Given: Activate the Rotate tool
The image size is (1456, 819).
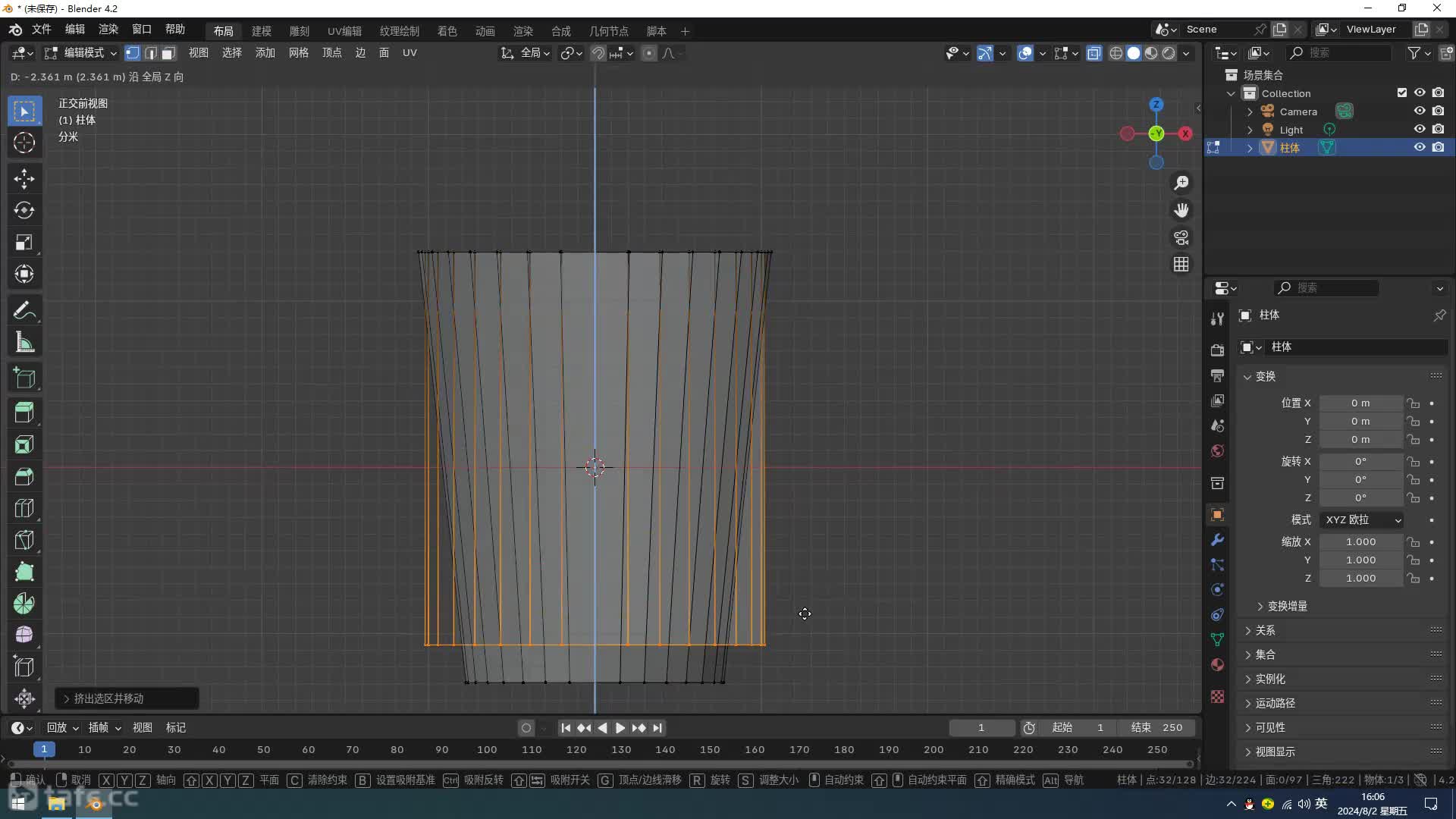Looking at the screenshot, I should click(x=24, y=210).
